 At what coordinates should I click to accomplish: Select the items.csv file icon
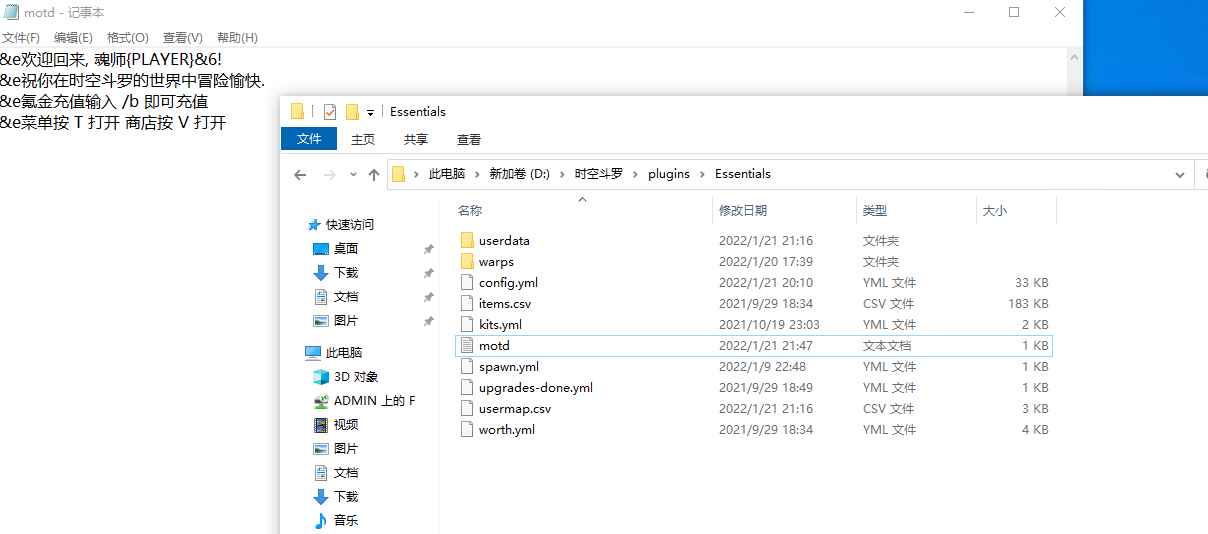[467, 304]
